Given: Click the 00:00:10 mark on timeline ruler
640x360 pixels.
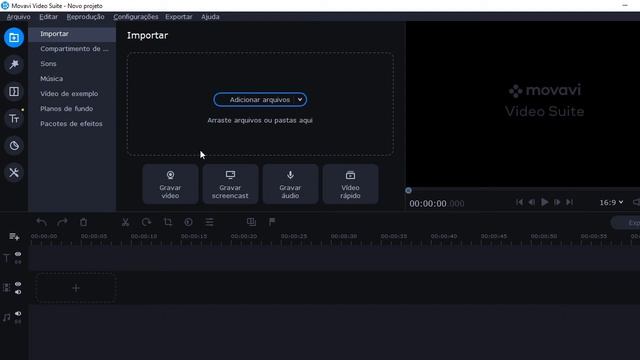Looking at the screenshot, I should 144,236.
